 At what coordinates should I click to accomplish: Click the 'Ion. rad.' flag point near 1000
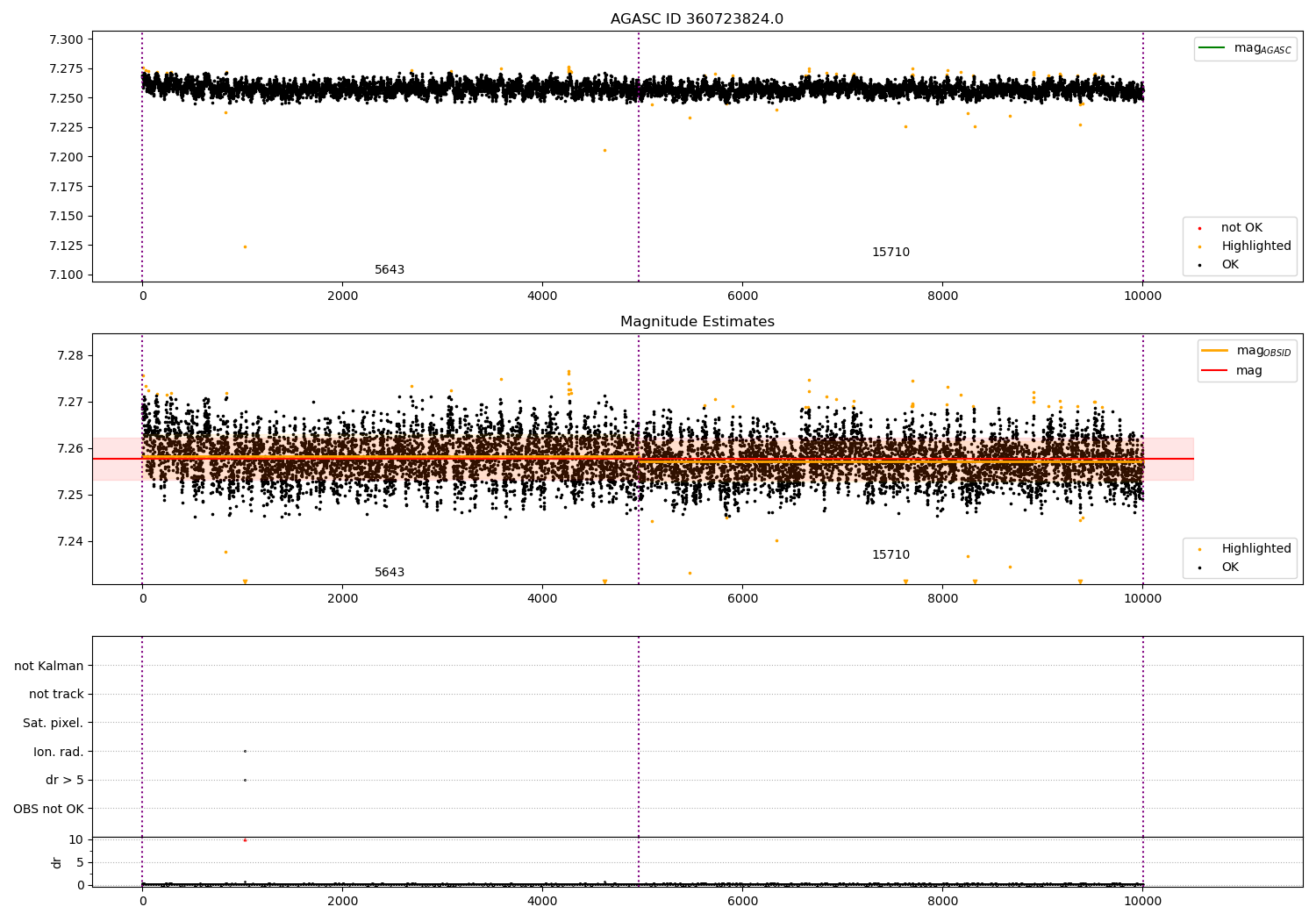pyautogui.click(x=245, y=751)
